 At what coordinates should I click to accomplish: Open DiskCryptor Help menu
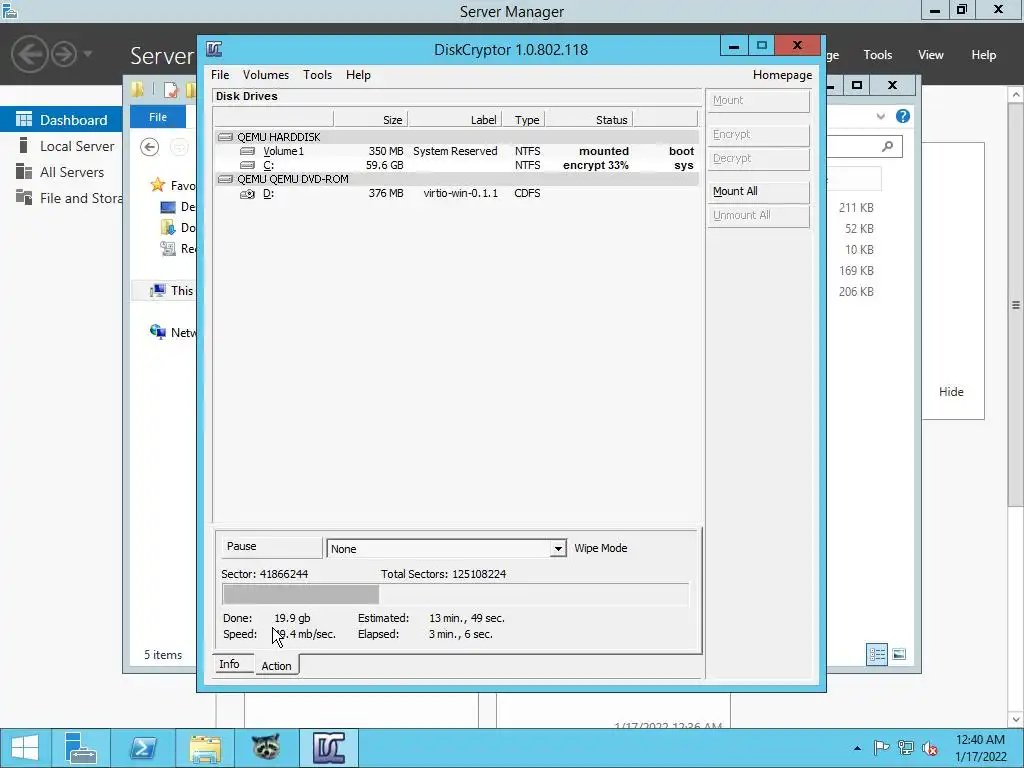358,75
